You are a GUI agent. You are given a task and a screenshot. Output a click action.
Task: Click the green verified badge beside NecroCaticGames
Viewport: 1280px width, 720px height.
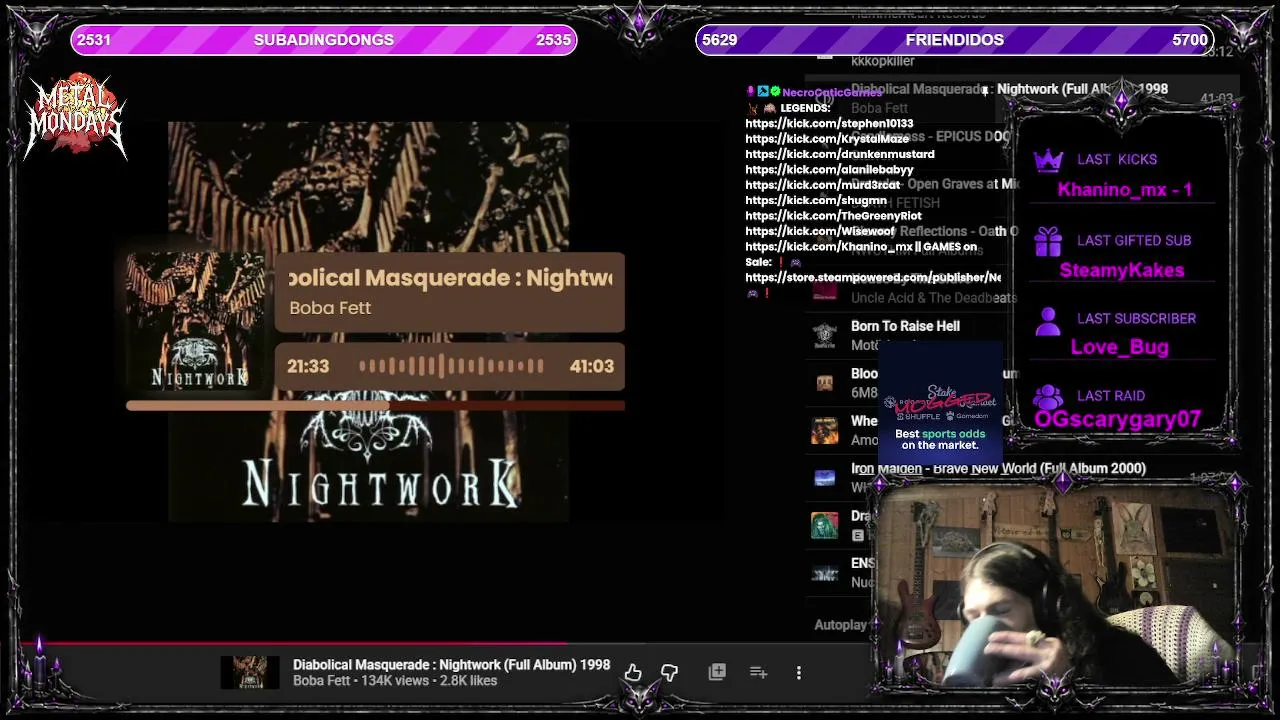click(775, 92)
